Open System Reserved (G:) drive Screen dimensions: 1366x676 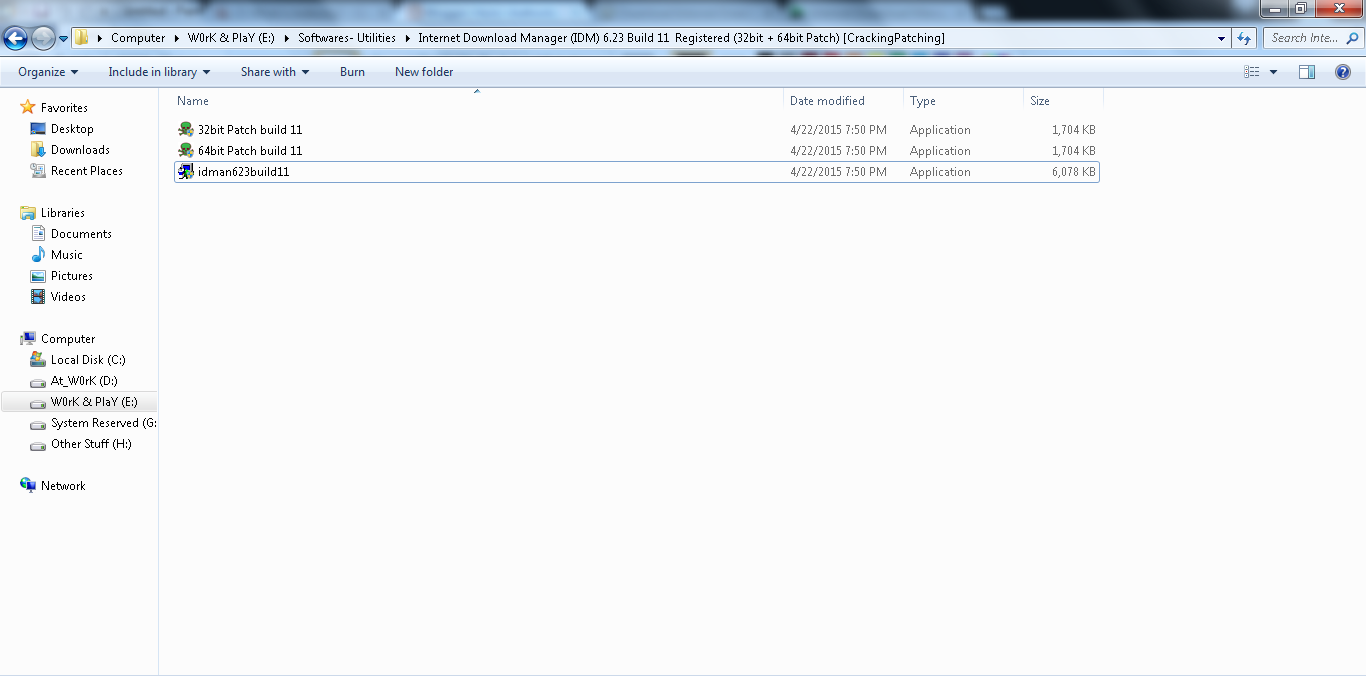[x=103, y=423]
